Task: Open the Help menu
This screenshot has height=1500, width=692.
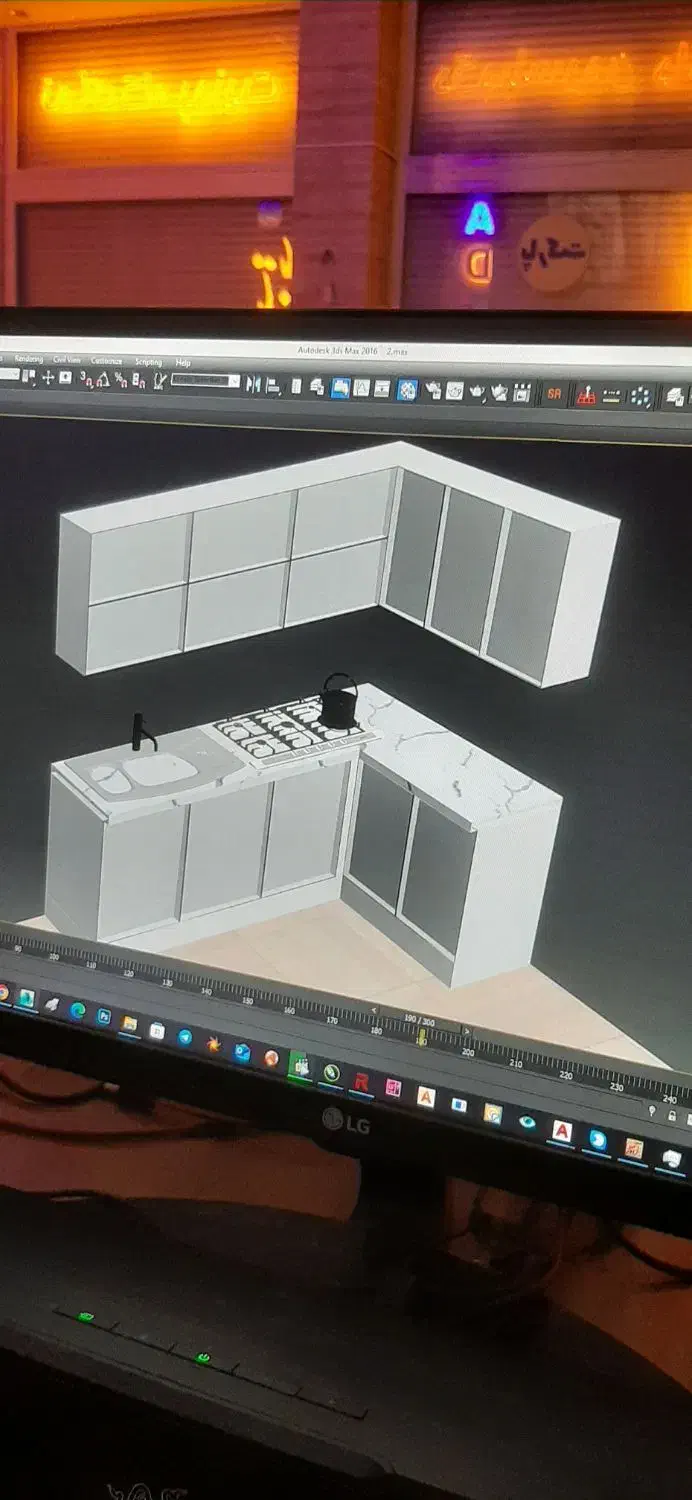Action: click(183, 362)
